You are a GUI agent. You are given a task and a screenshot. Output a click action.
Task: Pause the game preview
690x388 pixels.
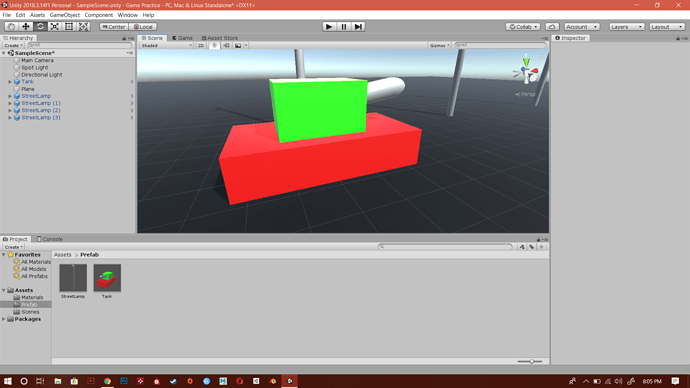pos(344,27)
